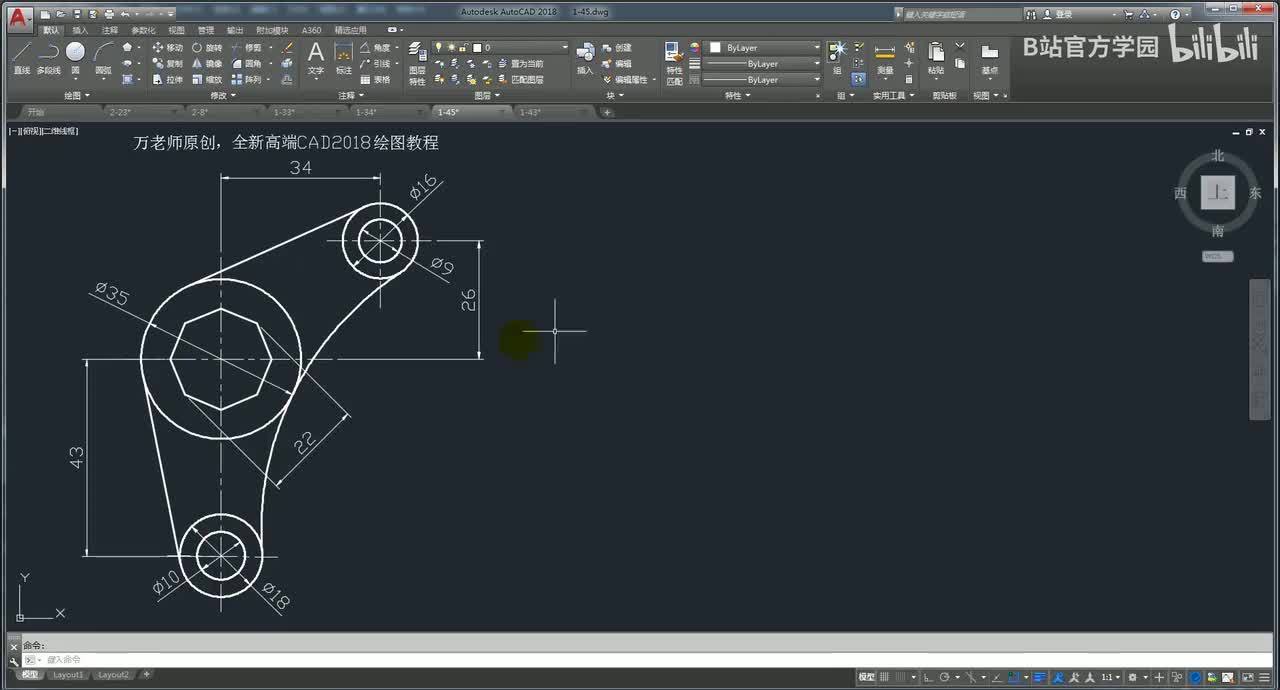Toggle polar tracking in status bar
This screenshot has width=1280, height=690.
[x=945, y=677]
